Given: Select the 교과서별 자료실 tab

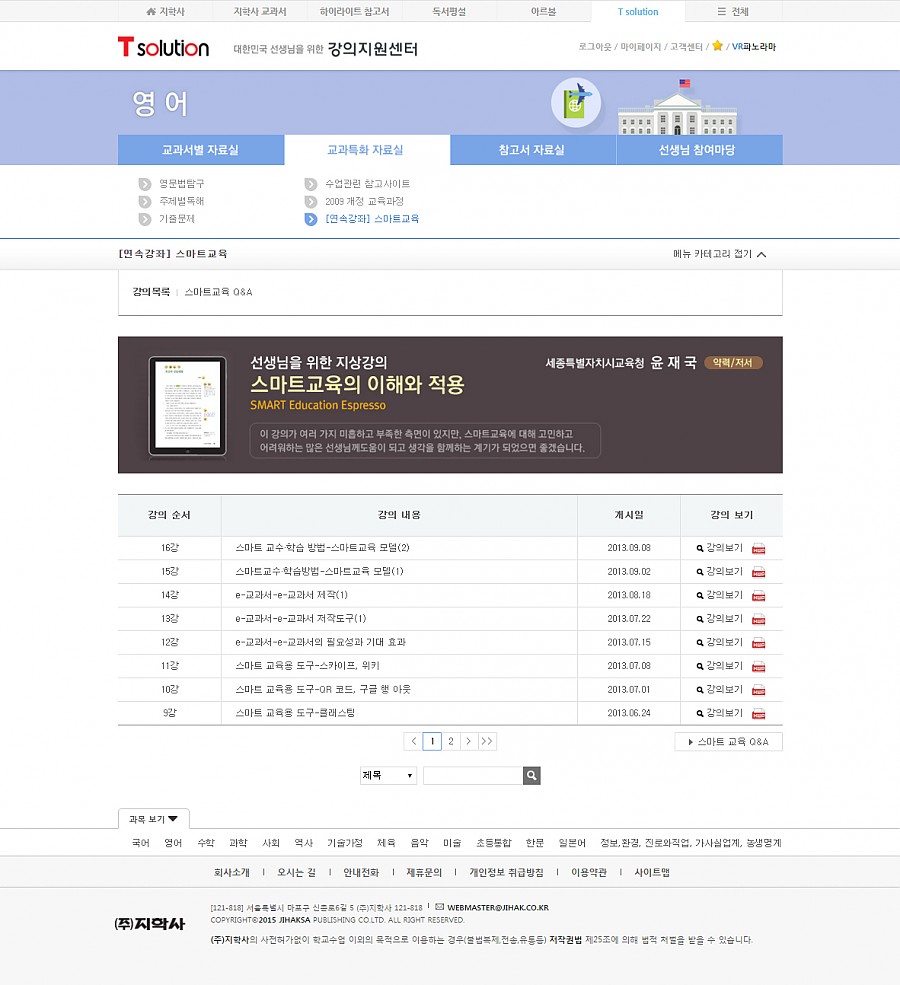Looking at the screenshot, I should click(200, 150).
